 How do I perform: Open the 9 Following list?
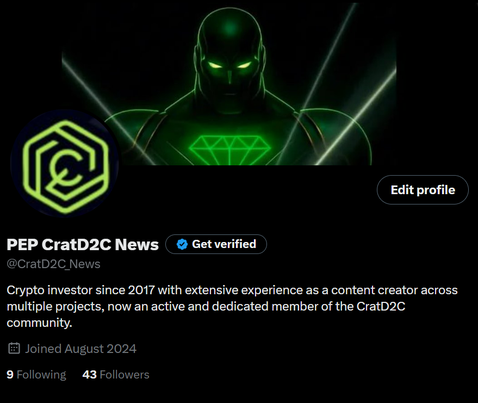[x=36, y=375]
